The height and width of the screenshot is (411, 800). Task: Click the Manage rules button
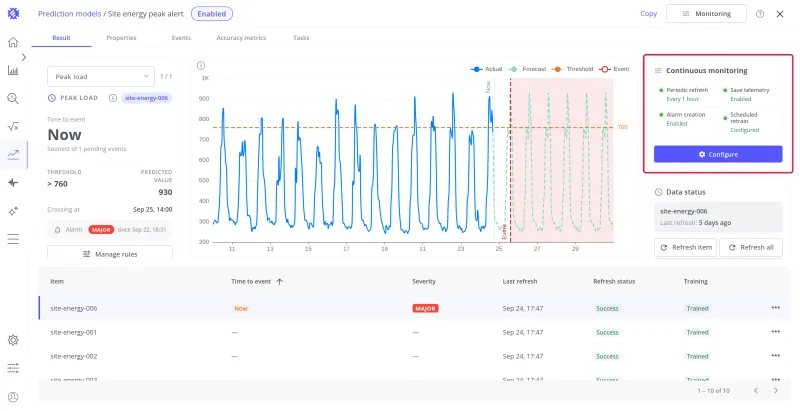pyautogui.click(x=110, y=253)
